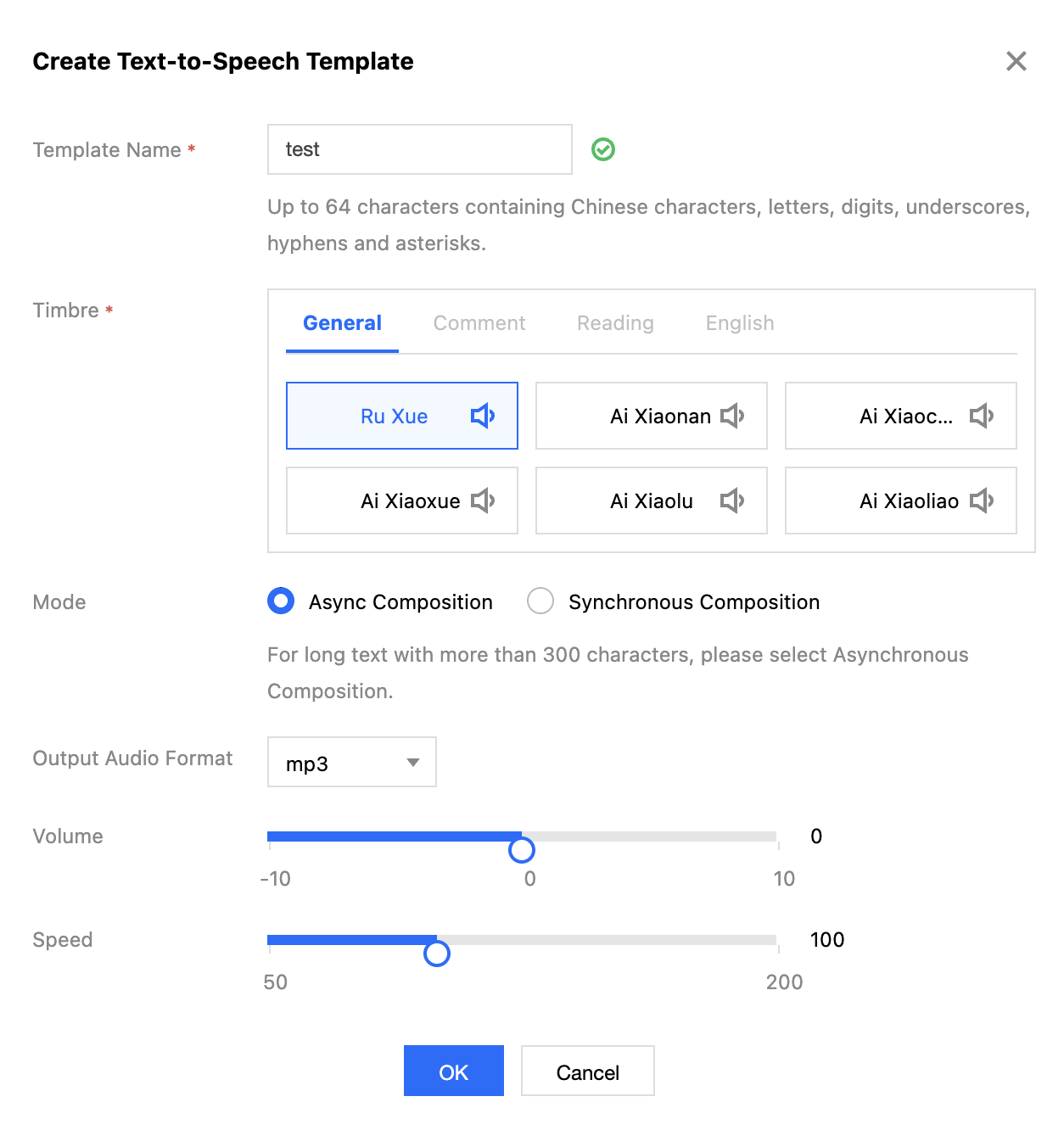This screenshot has width=1064, height=1130.
Task: Open the Output Audio Format dropdown
Action: [x=351, y=763]
